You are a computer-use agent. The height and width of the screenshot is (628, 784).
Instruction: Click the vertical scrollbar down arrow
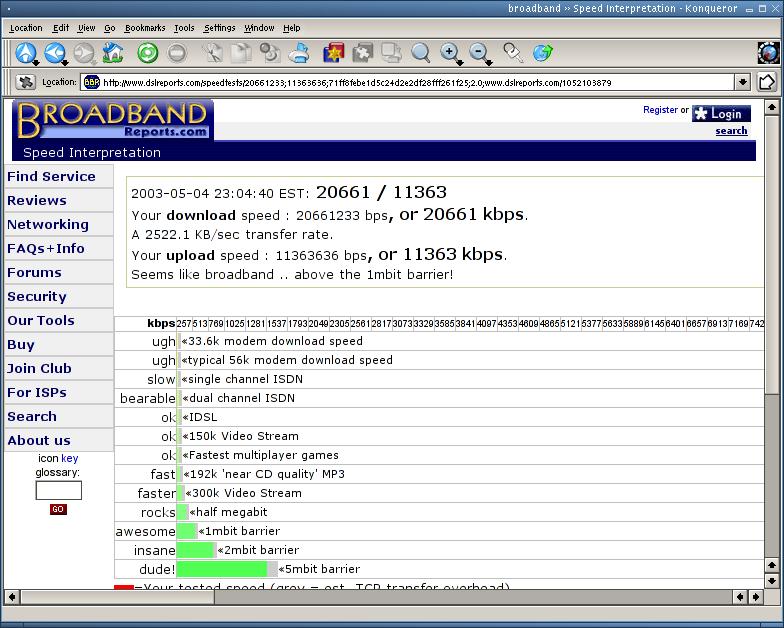point(772,581)
